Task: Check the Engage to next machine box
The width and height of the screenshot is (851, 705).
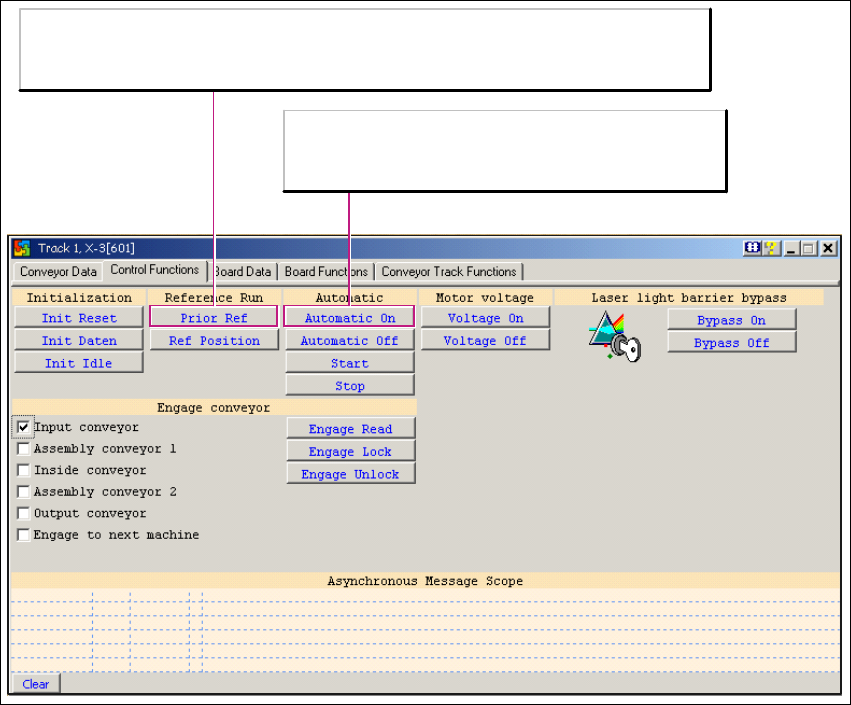Action: (24, 535)
